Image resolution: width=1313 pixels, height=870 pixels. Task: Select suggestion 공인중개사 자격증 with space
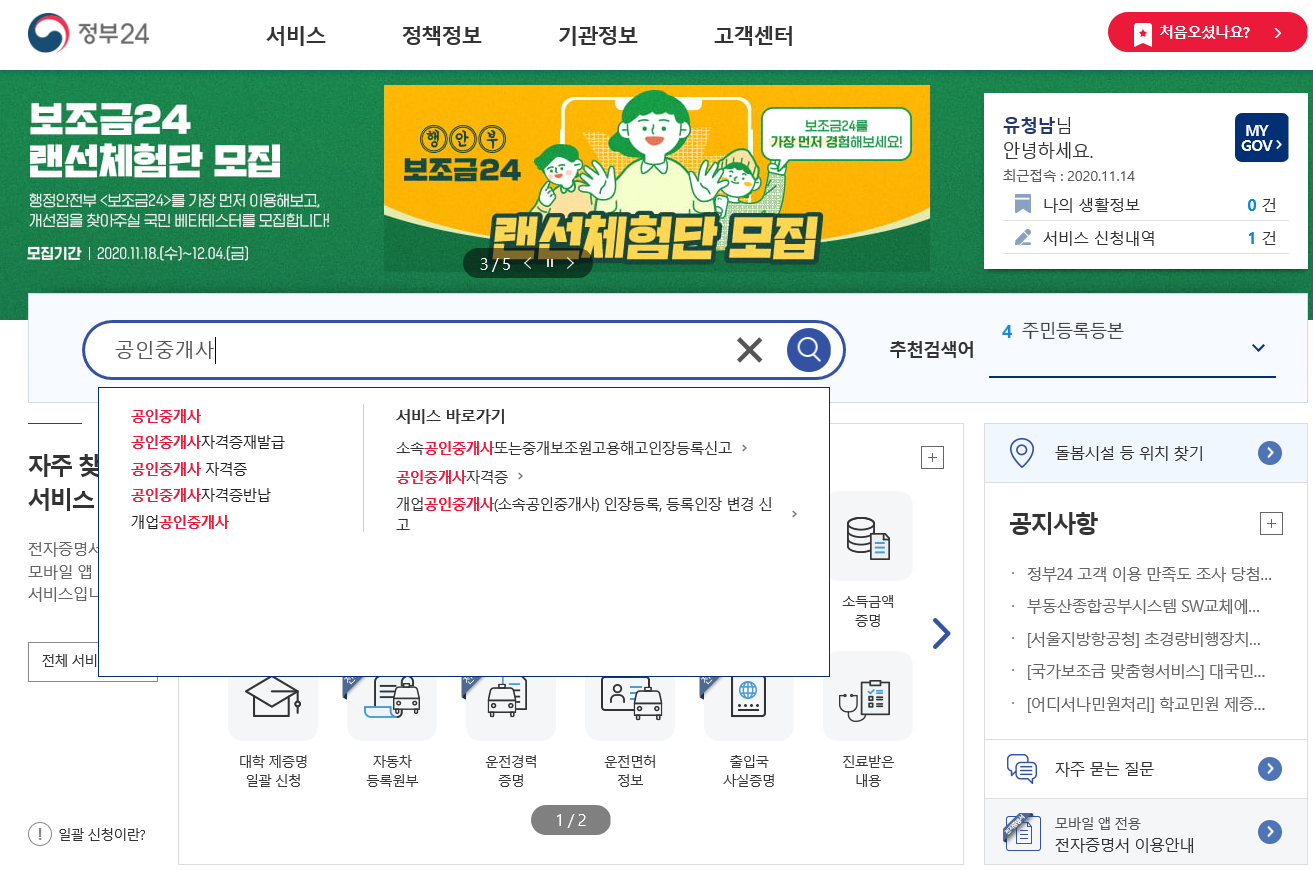click(189, 468)
